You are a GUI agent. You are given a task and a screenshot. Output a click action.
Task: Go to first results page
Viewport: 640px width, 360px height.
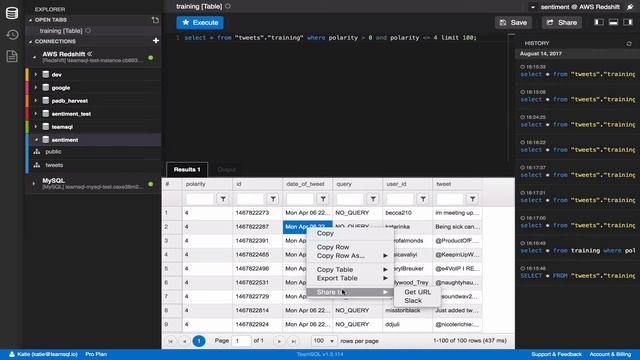point(171,341)
